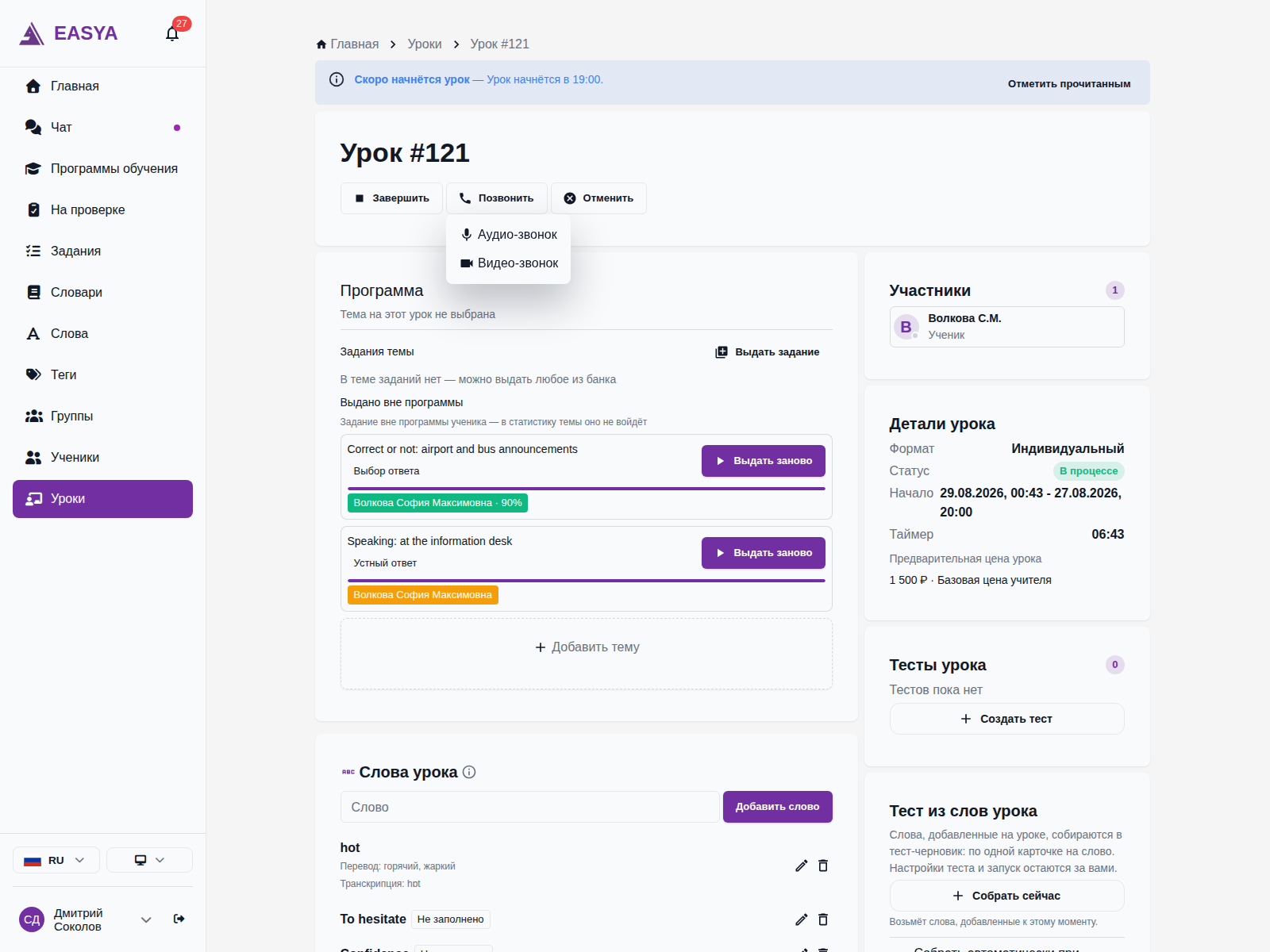Open Чат in the sidebar
The width and height of the screenshot is (1270, 952).
click(102, 128)
